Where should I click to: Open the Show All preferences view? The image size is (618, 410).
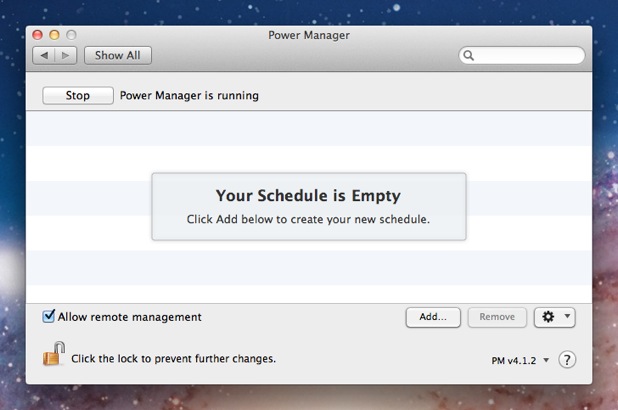[x=117, y=55]
